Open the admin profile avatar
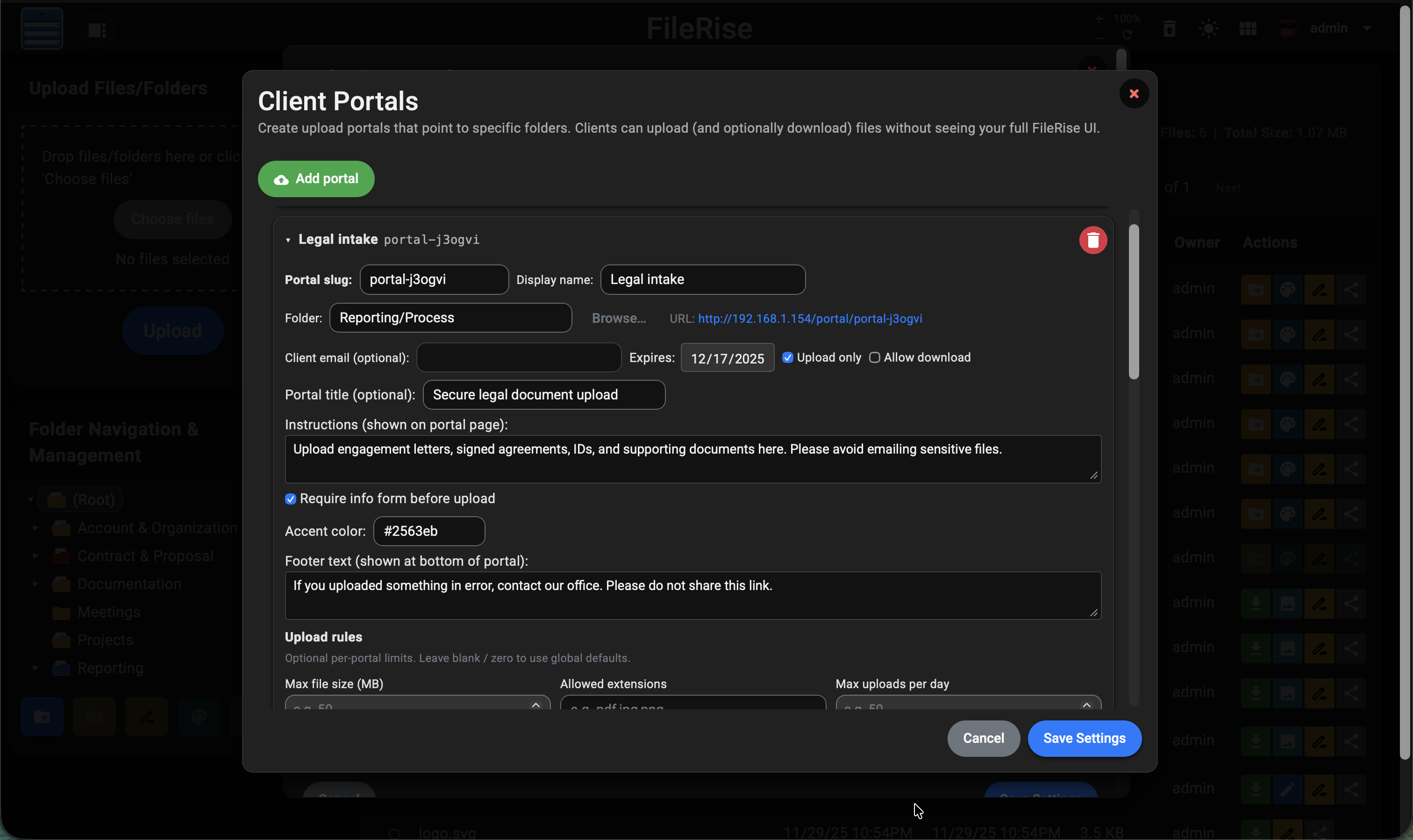Screen dimensions: 1413x840 pos(1288,28)
